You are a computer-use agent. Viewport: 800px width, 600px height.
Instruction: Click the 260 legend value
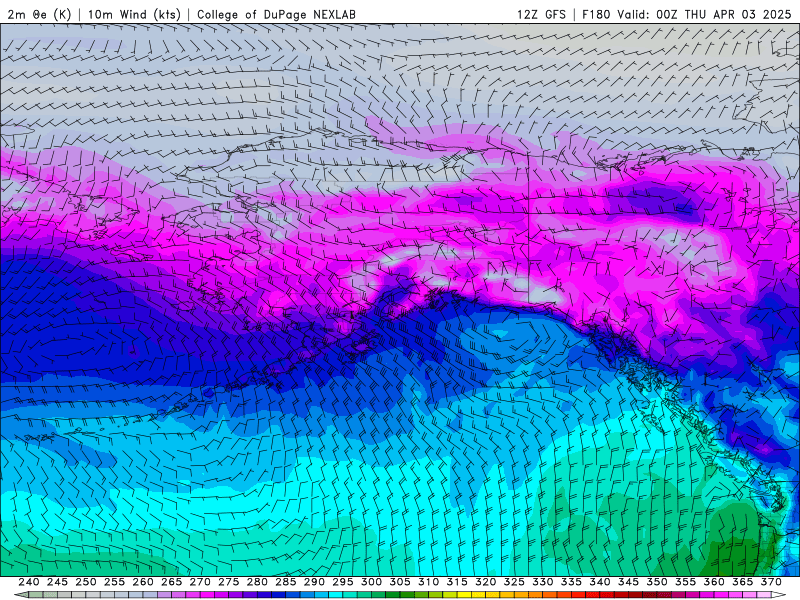pos(143,582)
